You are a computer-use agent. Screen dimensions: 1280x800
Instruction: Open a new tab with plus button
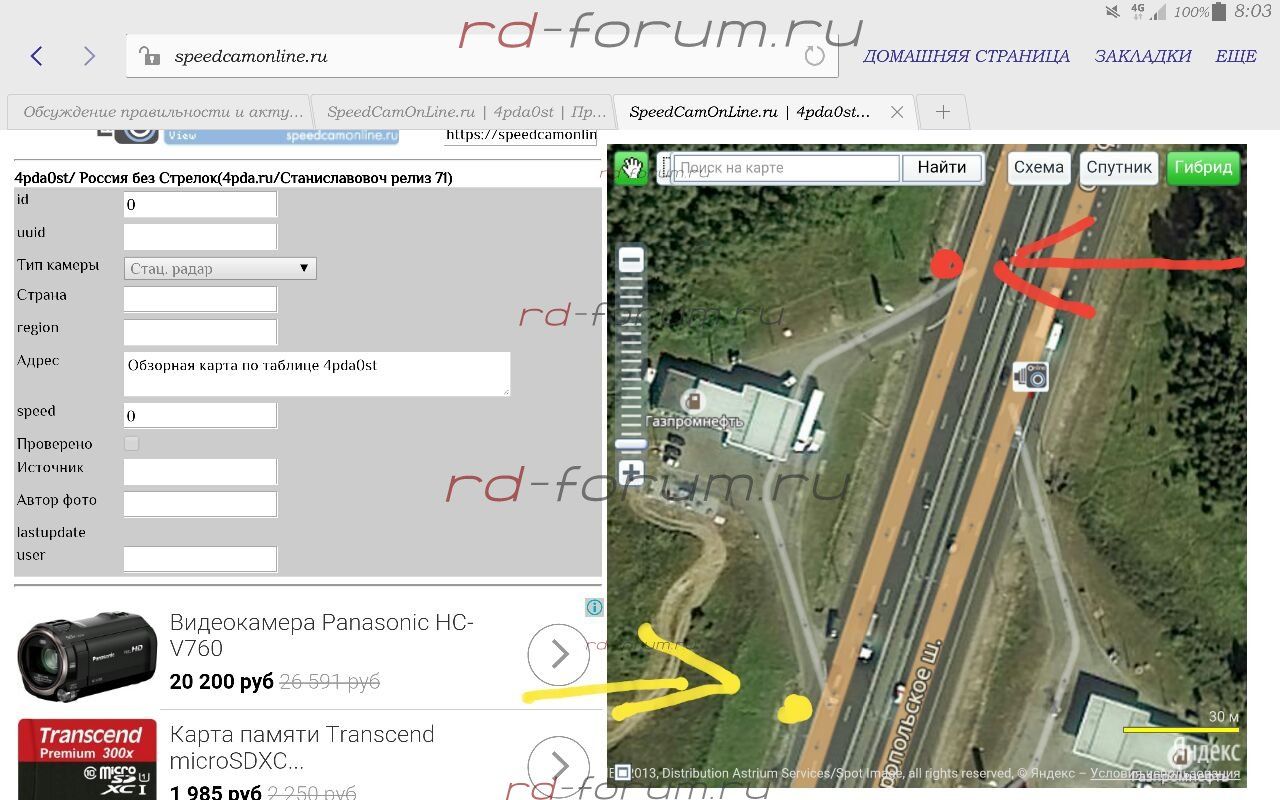tap(942, 112)
